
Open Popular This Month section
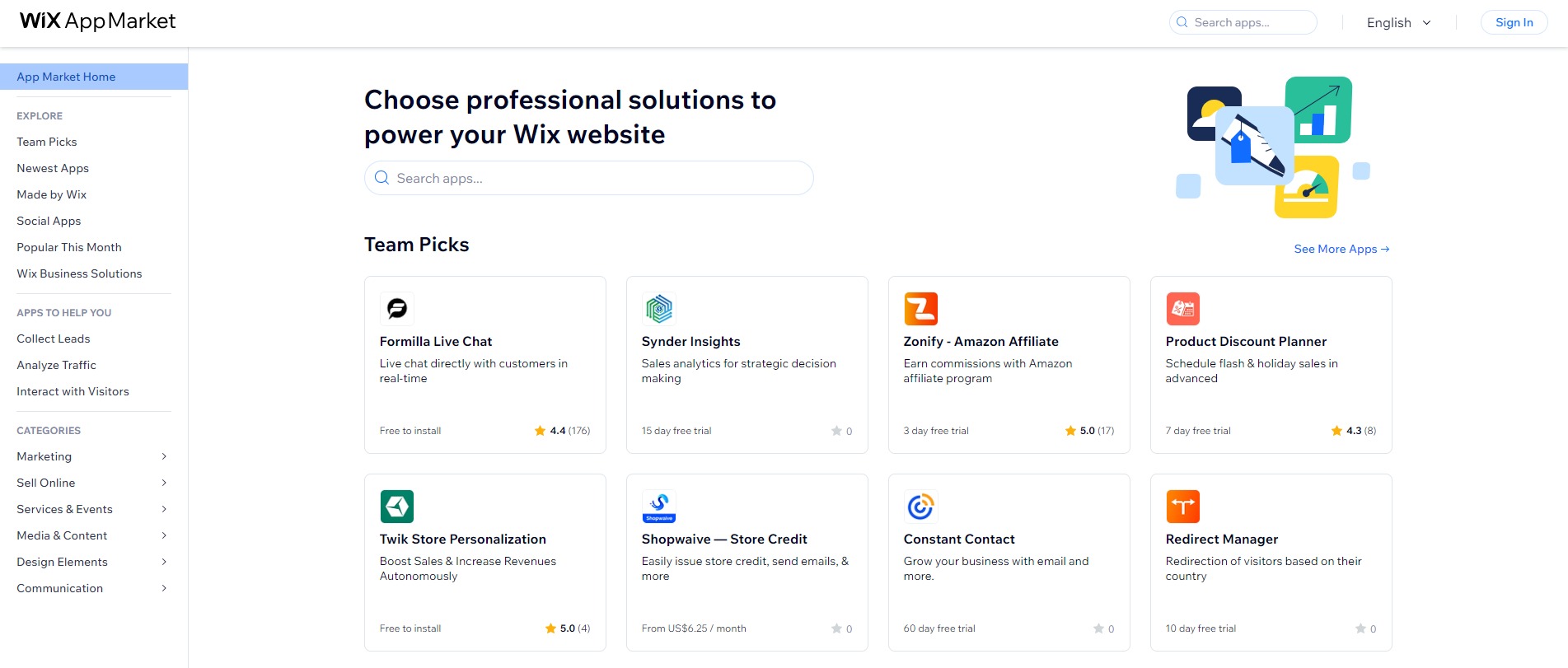[69, 247]
